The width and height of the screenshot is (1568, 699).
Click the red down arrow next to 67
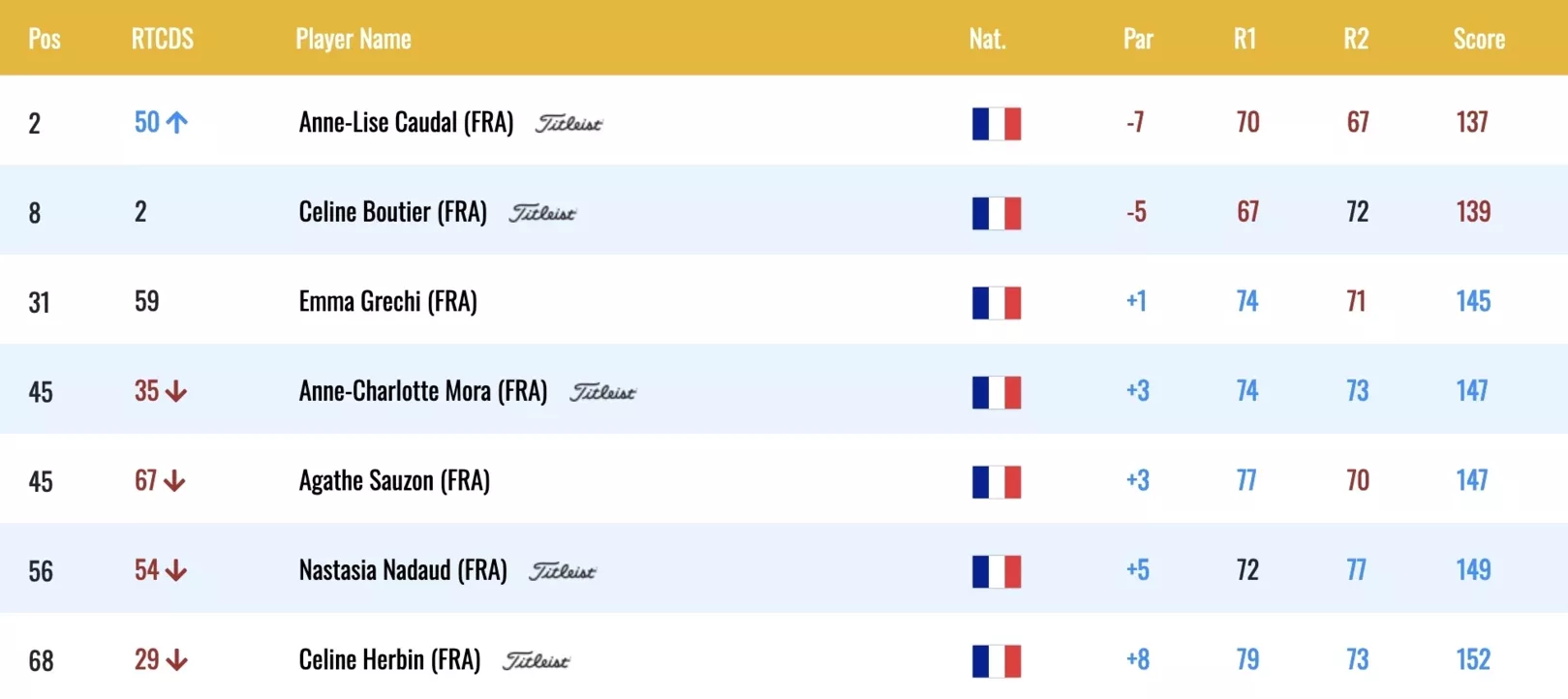[174, 481]
